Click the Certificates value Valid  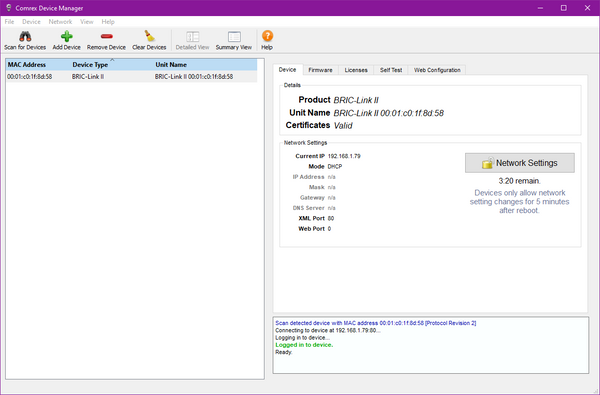click(343, 126)
